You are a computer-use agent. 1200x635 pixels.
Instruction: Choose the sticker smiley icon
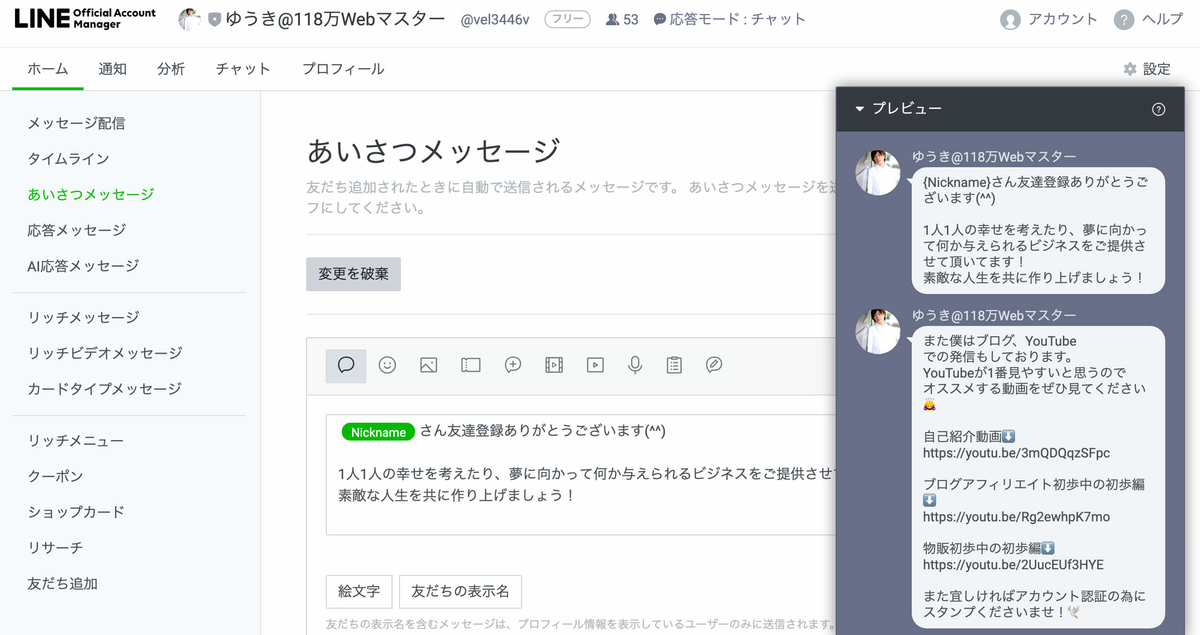click(387, 365)
